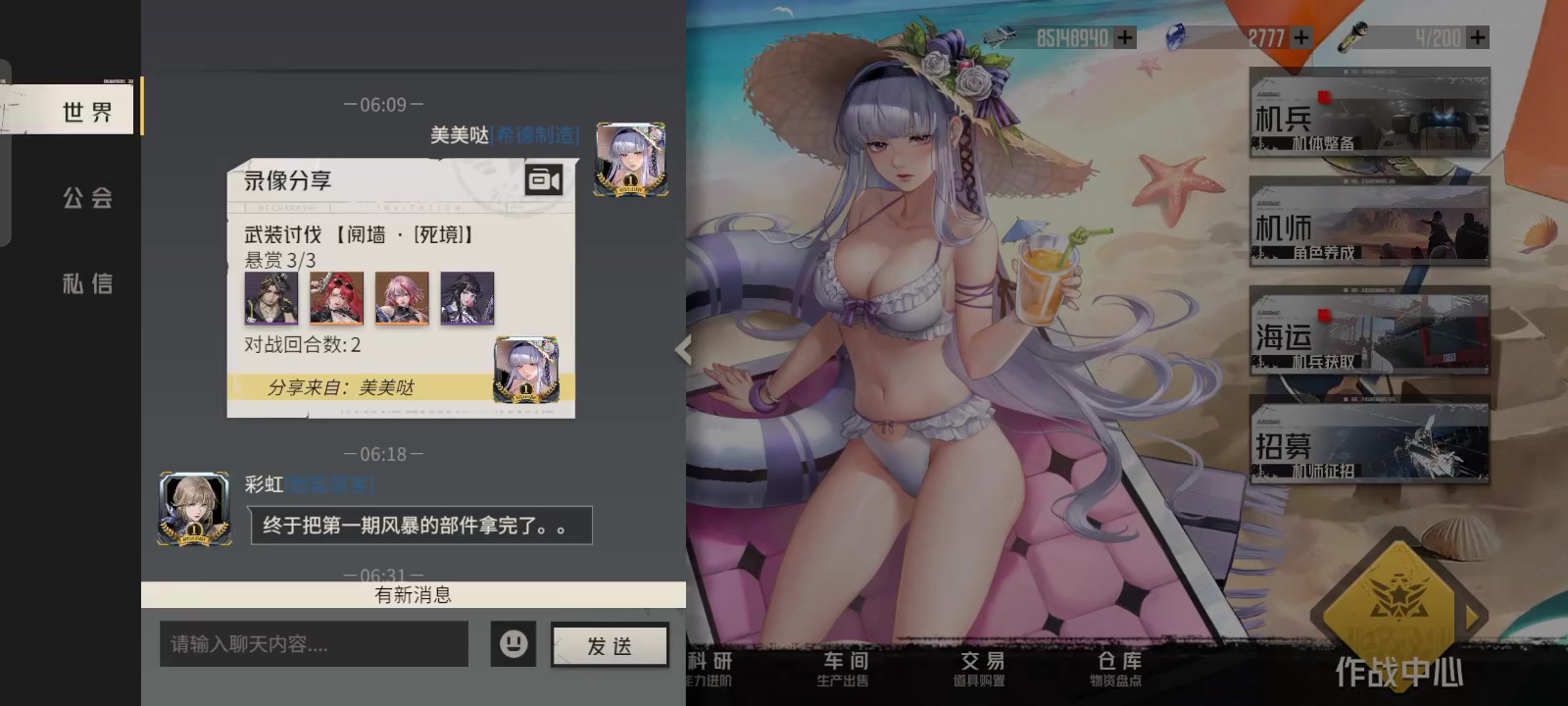Focus the 请输入聊天内容 chat input field

tap(314, 644)
